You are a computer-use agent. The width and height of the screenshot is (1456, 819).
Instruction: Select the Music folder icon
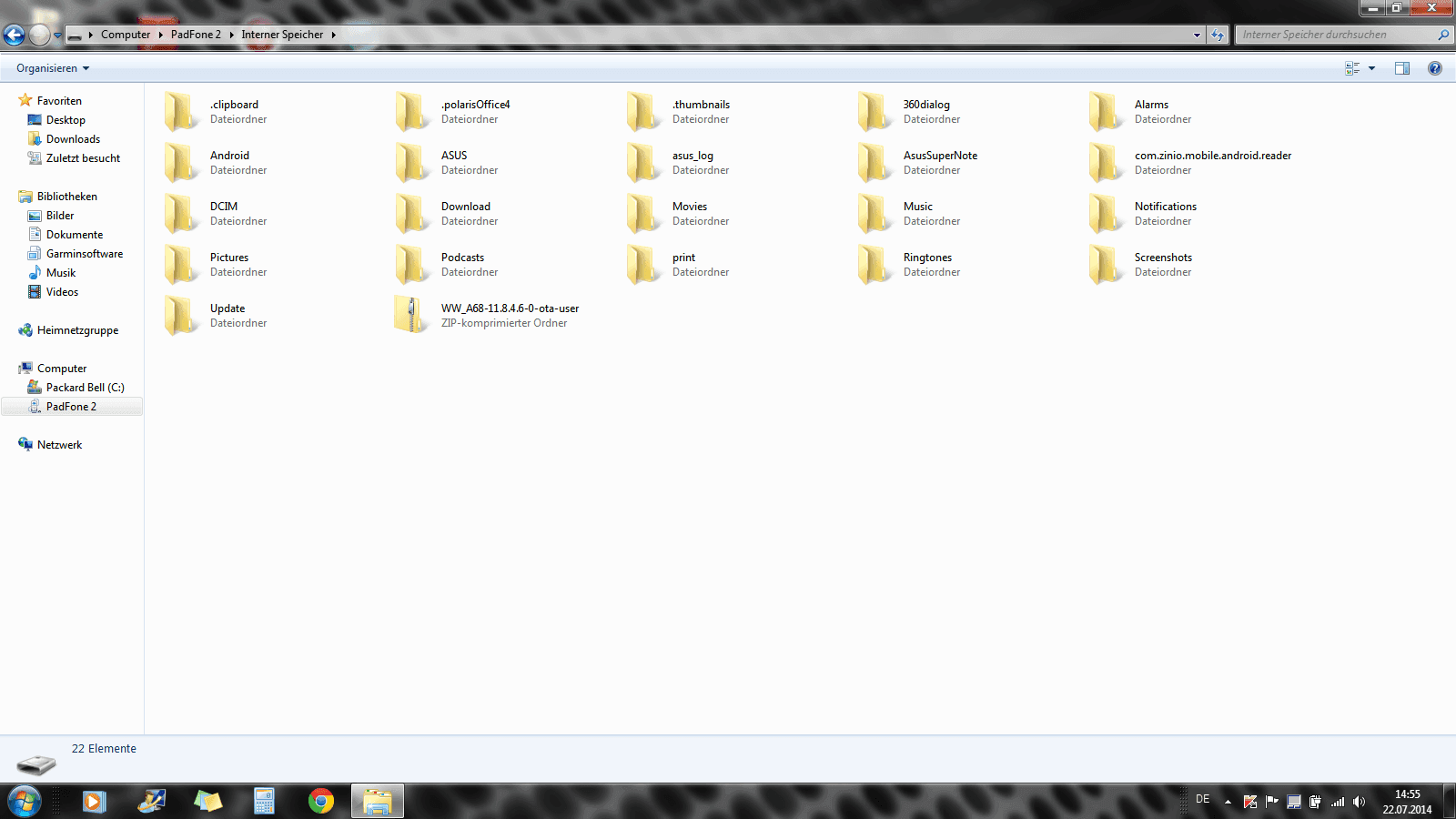(x=875, y=214)
